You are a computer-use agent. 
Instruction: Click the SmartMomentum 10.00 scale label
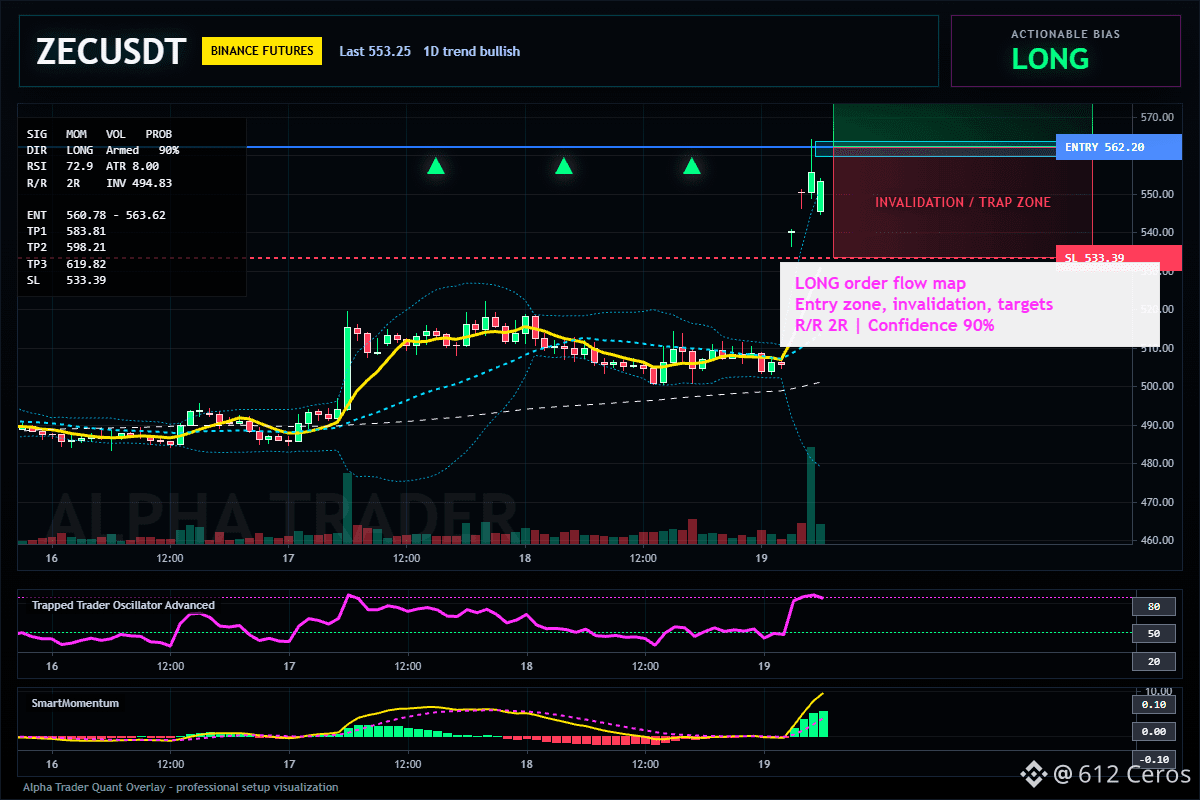[1158, 691]
